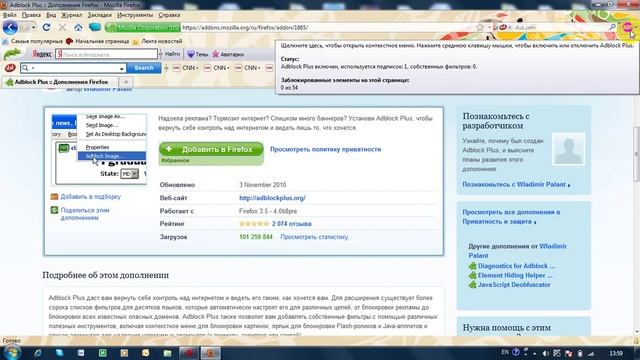Click the magnifier icon in Ask.com search box
640x360 pixels.
(612, 27)
